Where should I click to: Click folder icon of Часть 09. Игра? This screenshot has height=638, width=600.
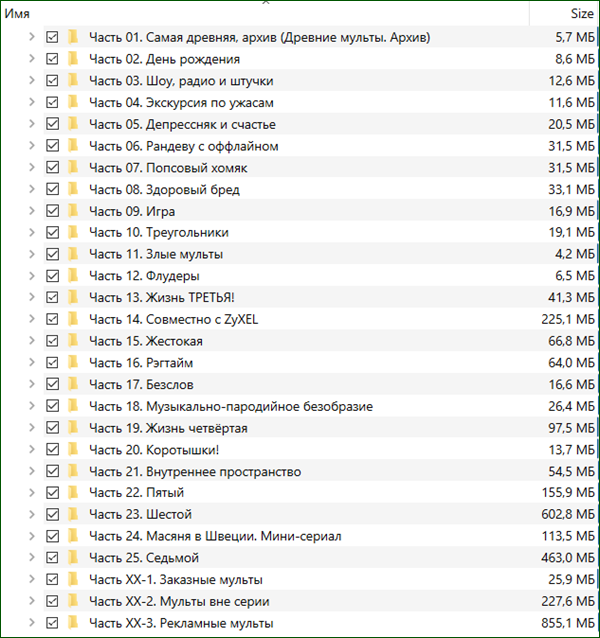point(73,211)
